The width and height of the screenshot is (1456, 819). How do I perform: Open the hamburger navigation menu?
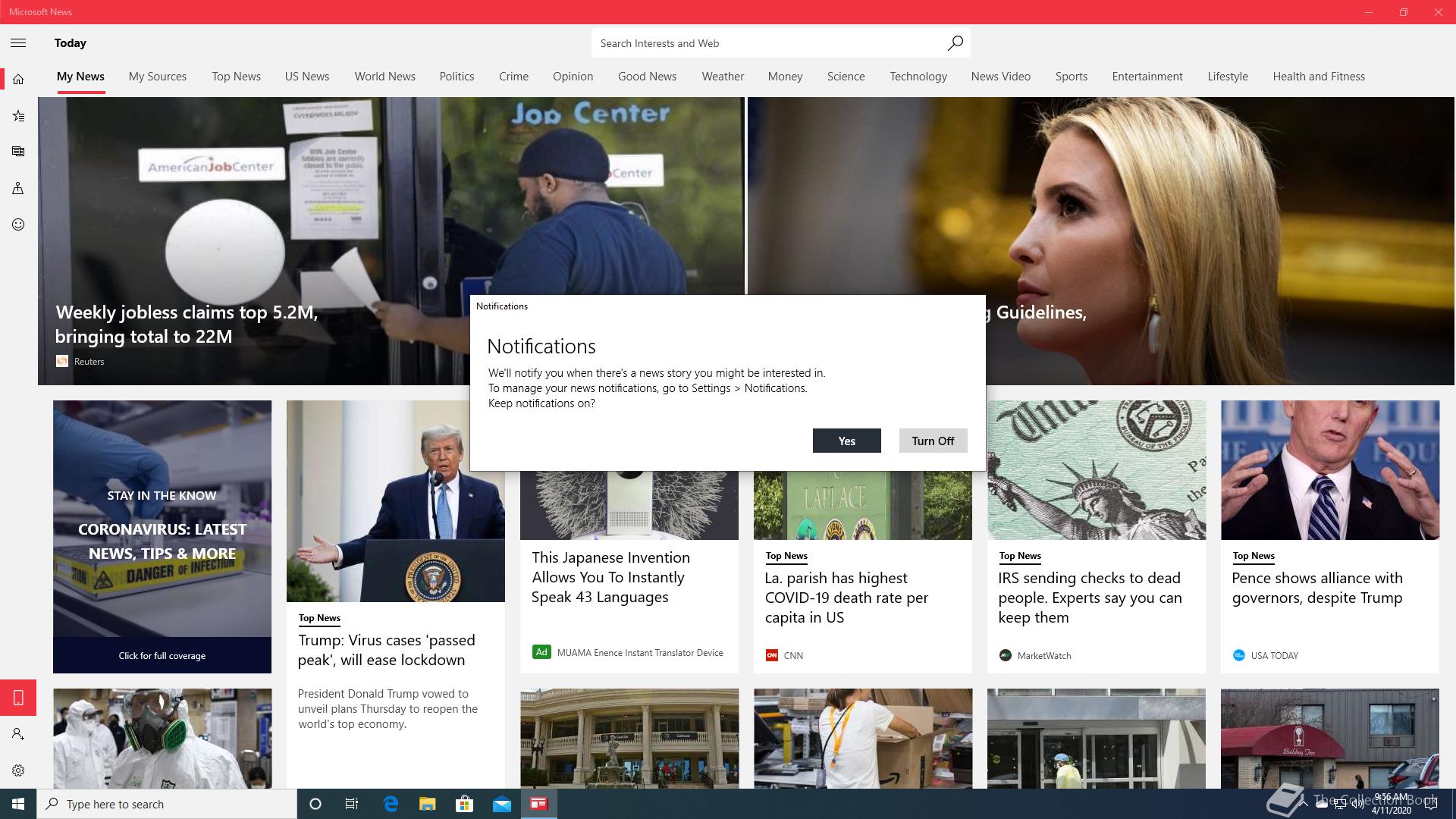18,43
